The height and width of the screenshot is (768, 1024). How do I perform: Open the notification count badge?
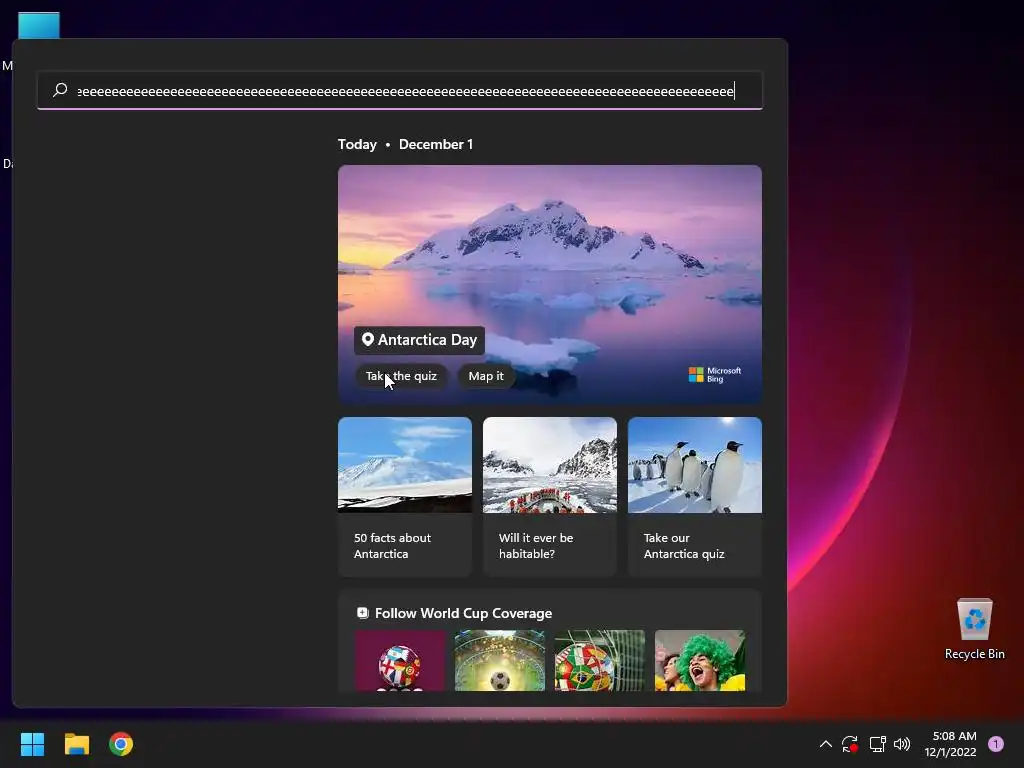click(x=996, y=744)
